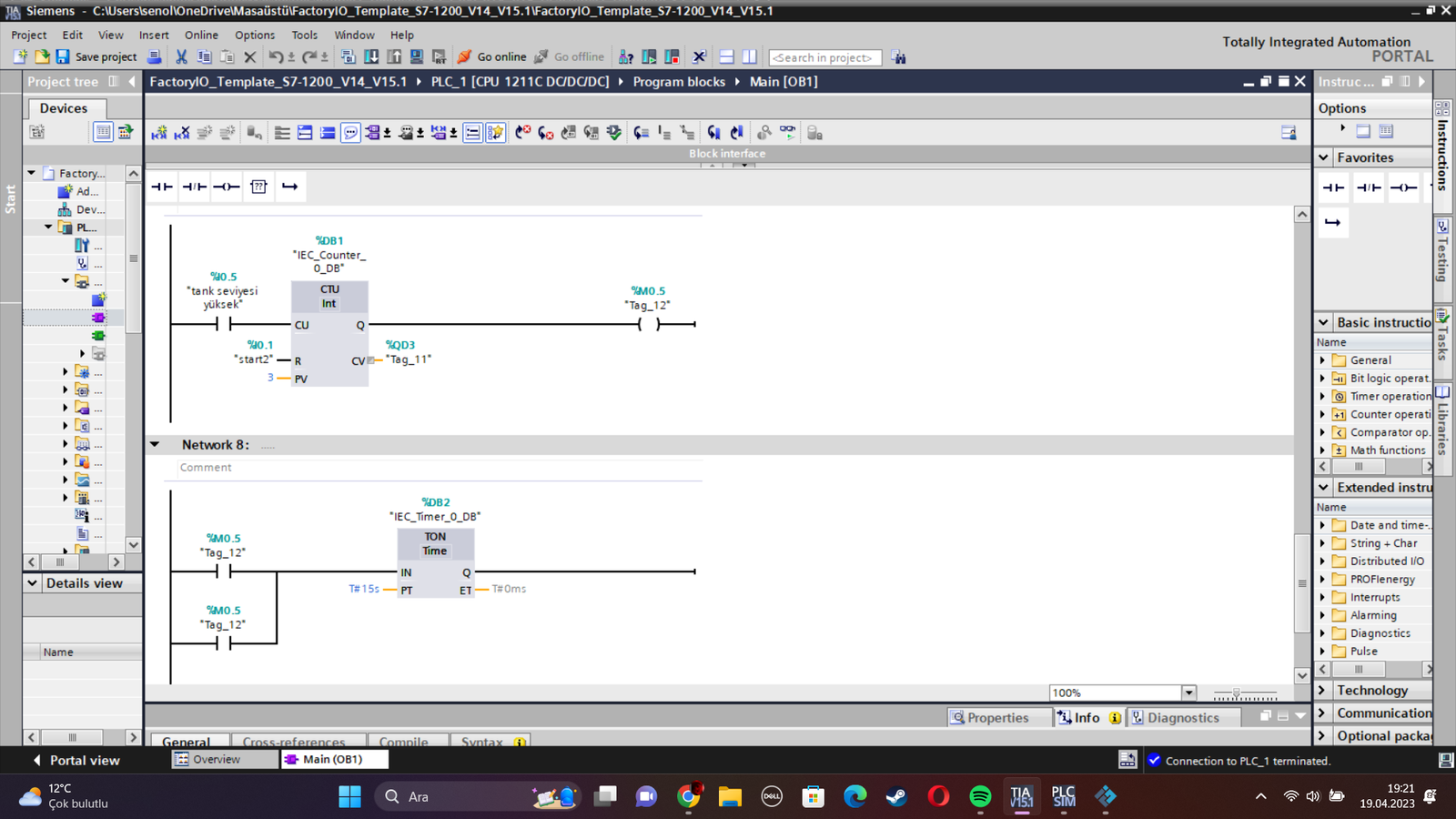The width and height of the screenshot is (1456, 819).
Task: Toggle favorites display in the editor toolbar
Action: [495, 133]
